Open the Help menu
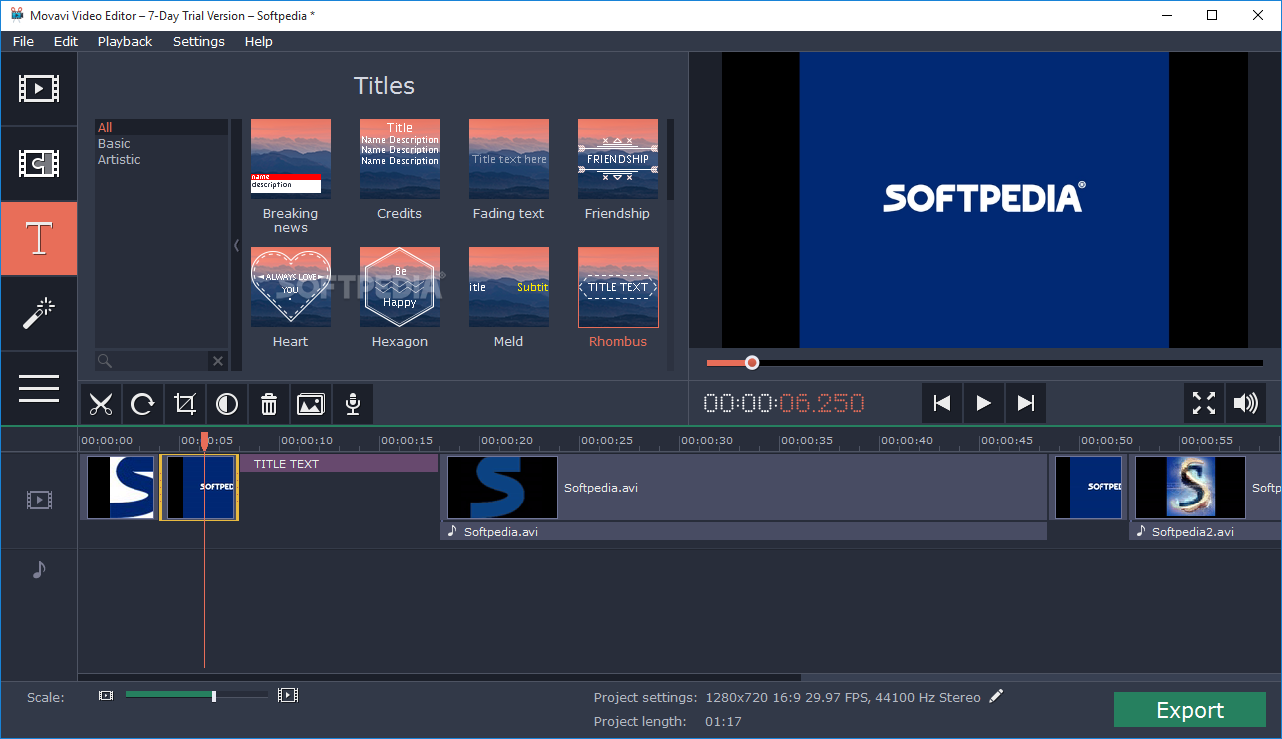 [x=259, y=41]
